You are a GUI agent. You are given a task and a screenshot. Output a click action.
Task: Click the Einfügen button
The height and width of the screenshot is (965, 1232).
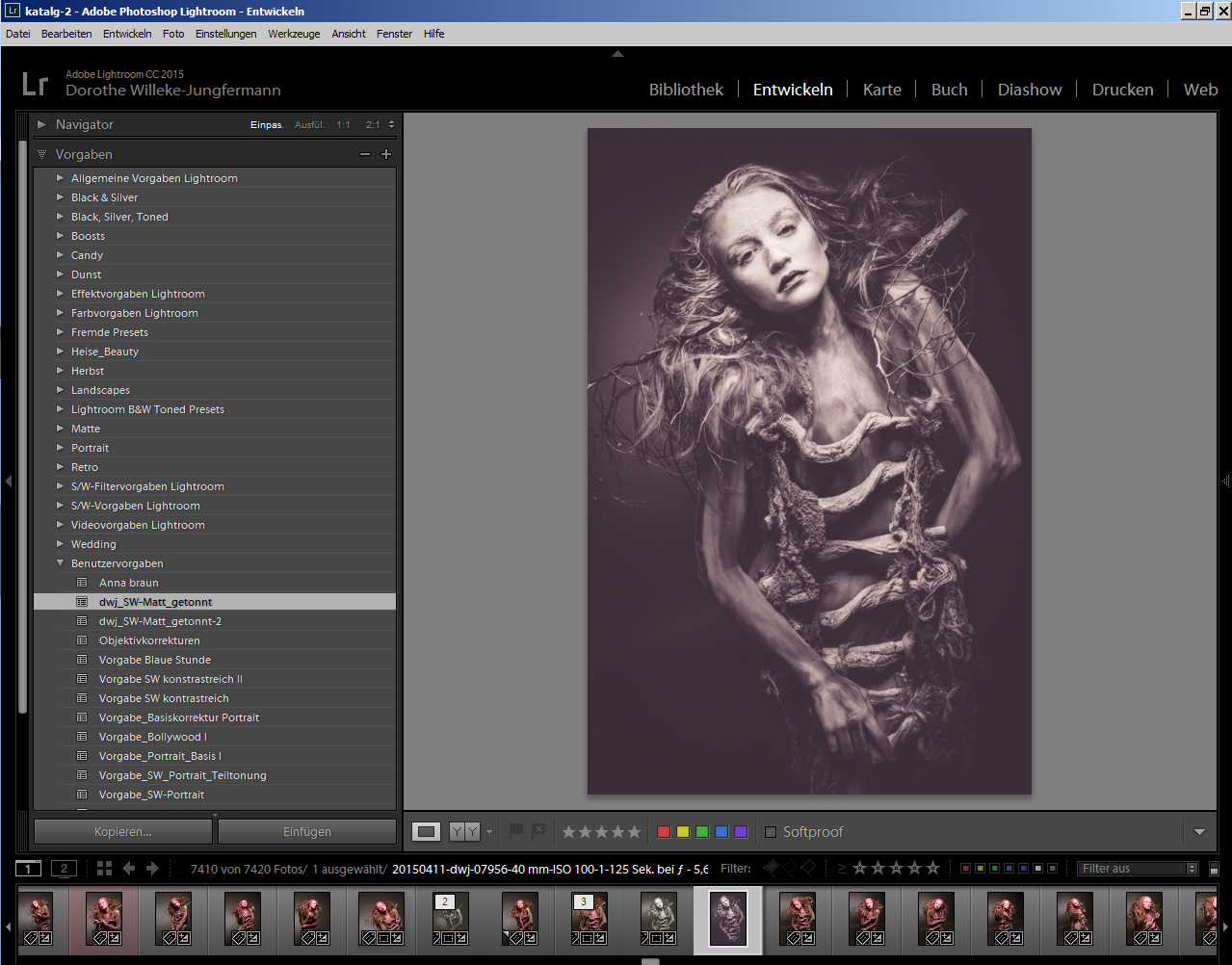tap(307, 831)
